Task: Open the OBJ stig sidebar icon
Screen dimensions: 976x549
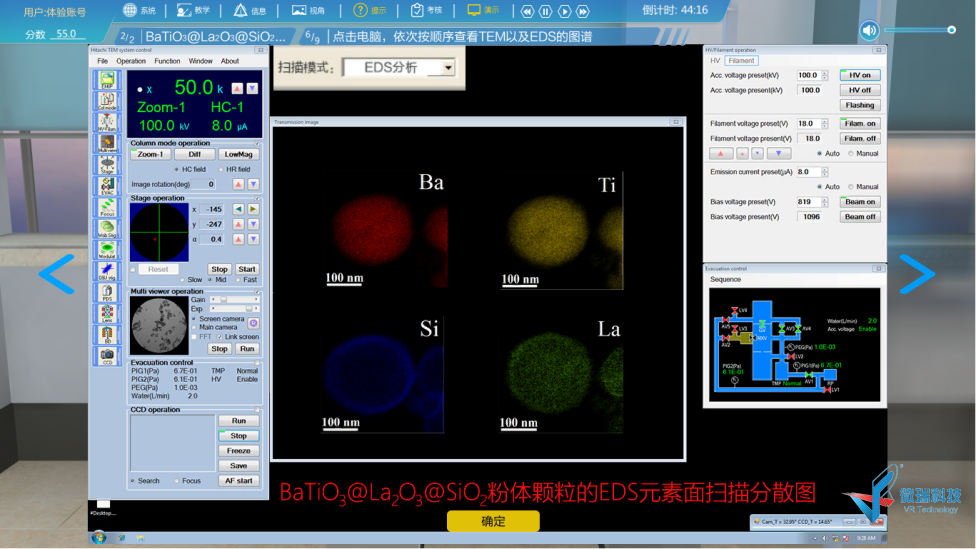Action: pyautogui.click(x=107, y=270)
